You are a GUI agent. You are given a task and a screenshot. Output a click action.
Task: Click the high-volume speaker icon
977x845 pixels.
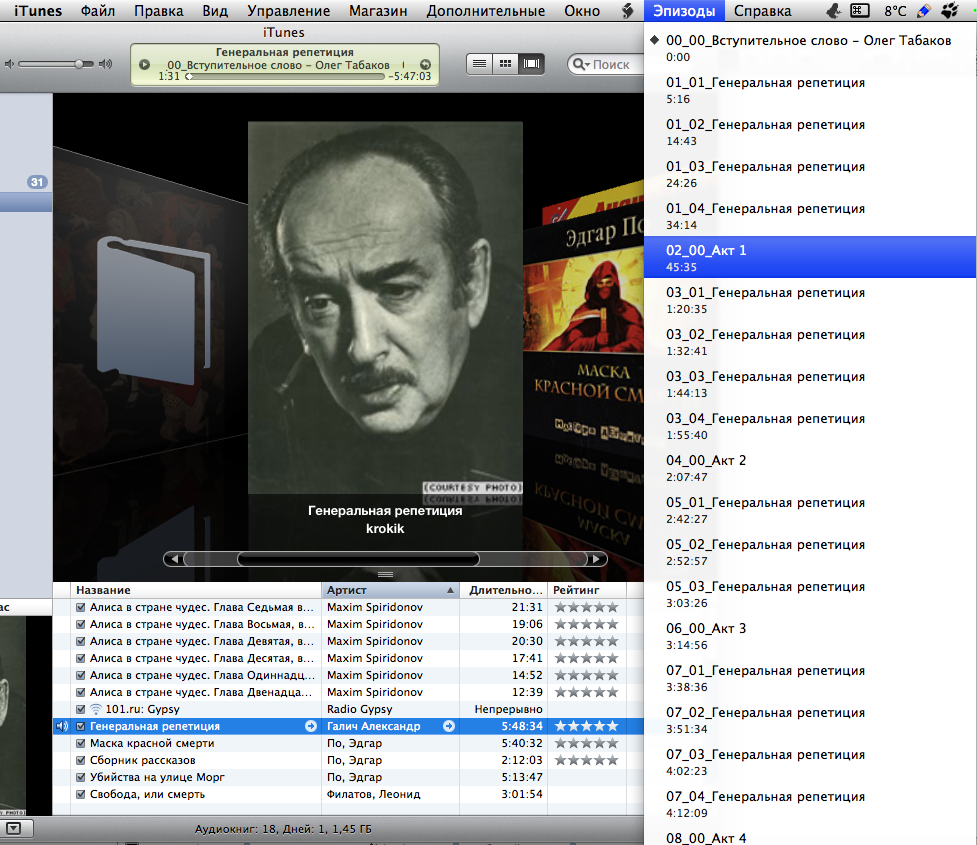106,64
